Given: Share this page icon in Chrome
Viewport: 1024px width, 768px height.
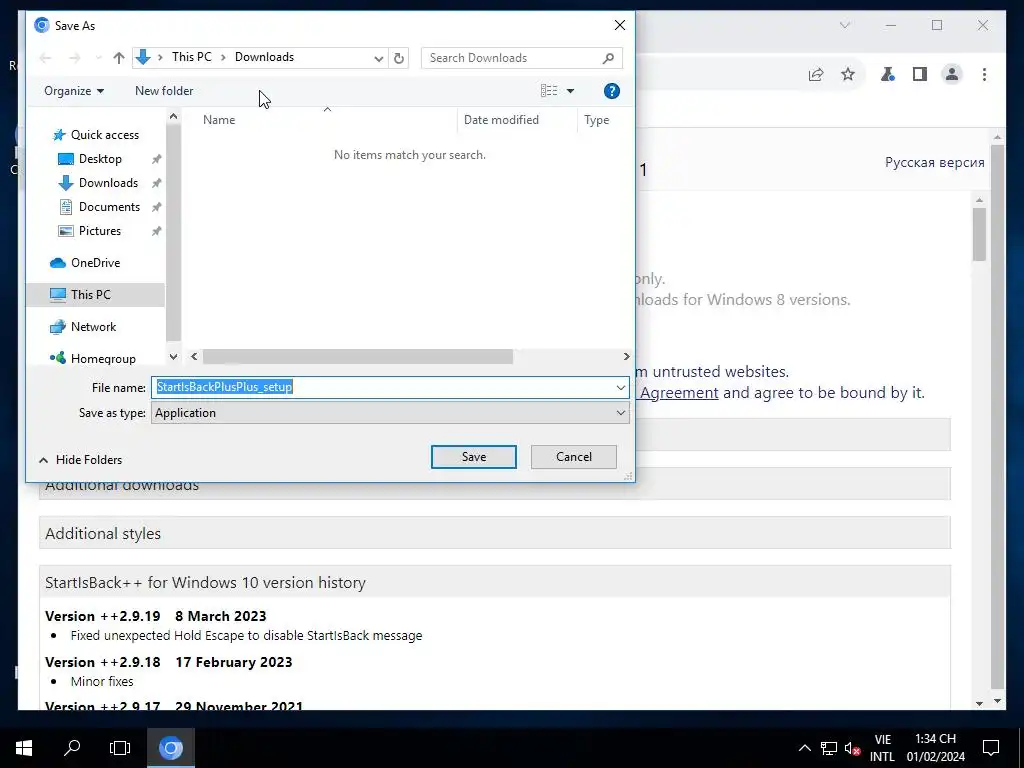Looking at the screenshot, I should [x=816, y=74].
